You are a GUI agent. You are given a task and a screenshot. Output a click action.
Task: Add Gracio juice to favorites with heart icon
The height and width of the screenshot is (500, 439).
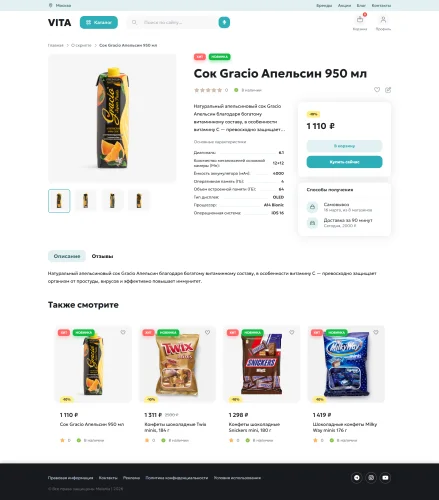pos(377,90)
